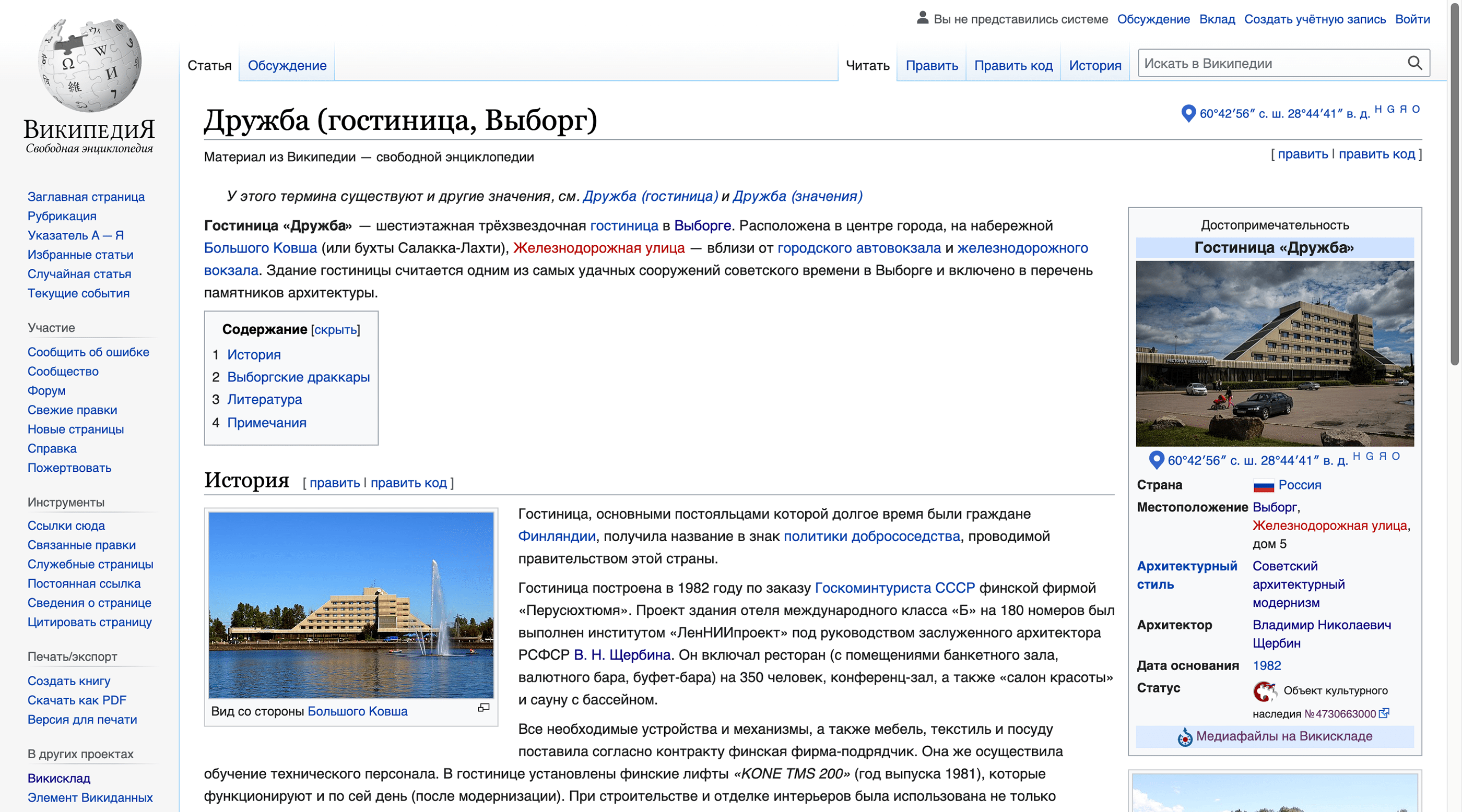Viewport: 1462px width, 812px height.
Task: Click the map pin icon in infobox
Action: pos(1156,459)
